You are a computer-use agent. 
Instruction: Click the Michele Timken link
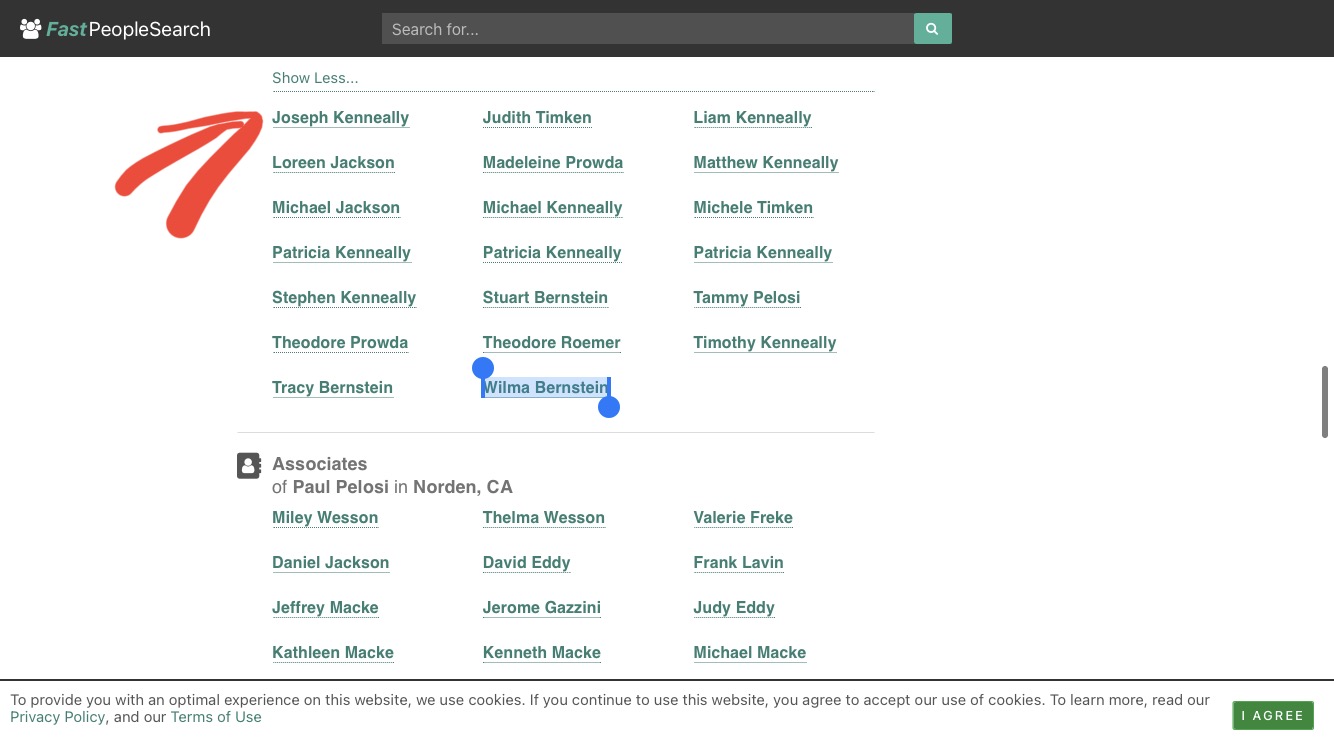[753, 208]
